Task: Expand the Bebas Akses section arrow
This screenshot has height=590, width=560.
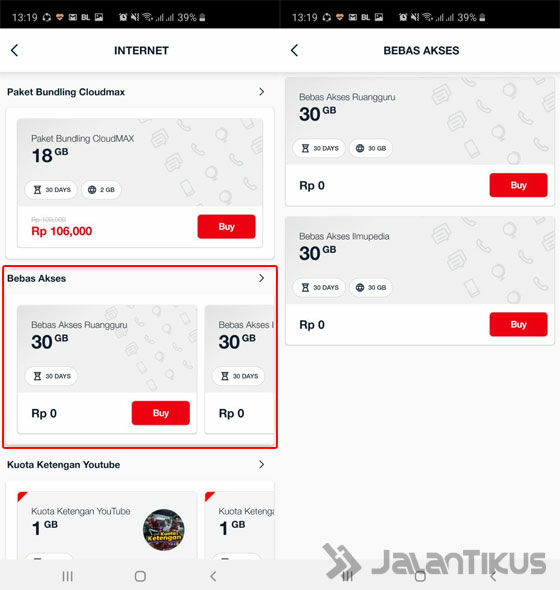Action: point(262,278)
